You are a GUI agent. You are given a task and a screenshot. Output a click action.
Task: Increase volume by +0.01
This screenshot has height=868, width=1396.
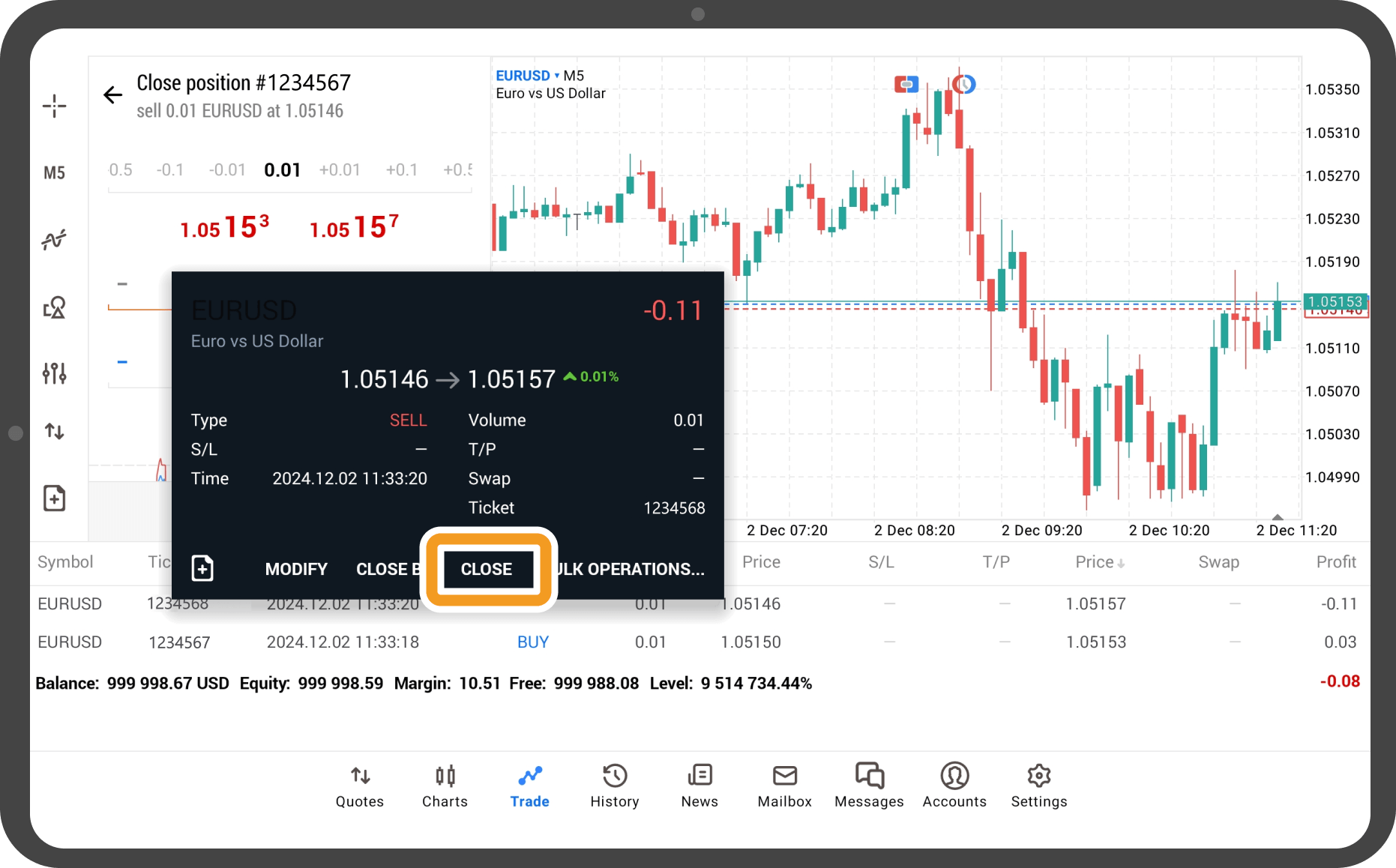pyautogui.click(x=340, y=170)
